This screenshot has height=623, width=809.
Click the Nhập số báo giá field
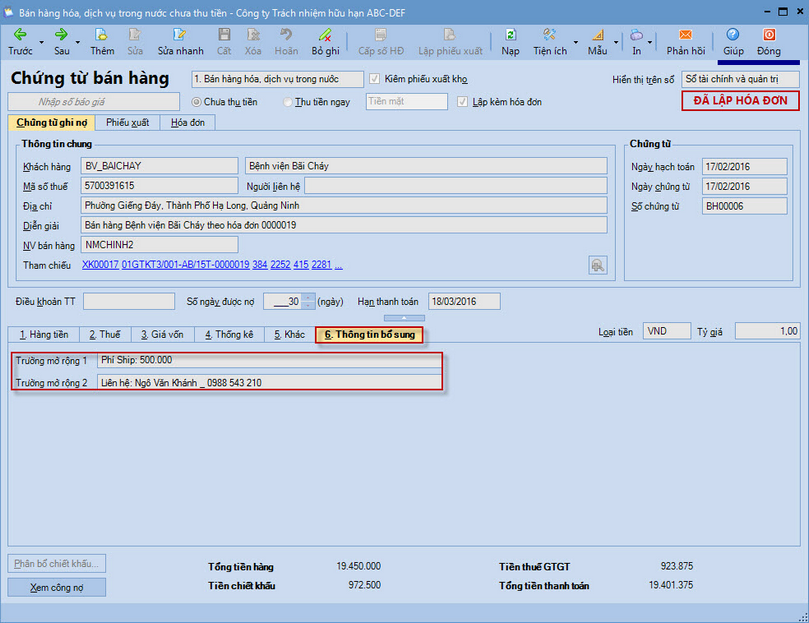pos(93,102)
